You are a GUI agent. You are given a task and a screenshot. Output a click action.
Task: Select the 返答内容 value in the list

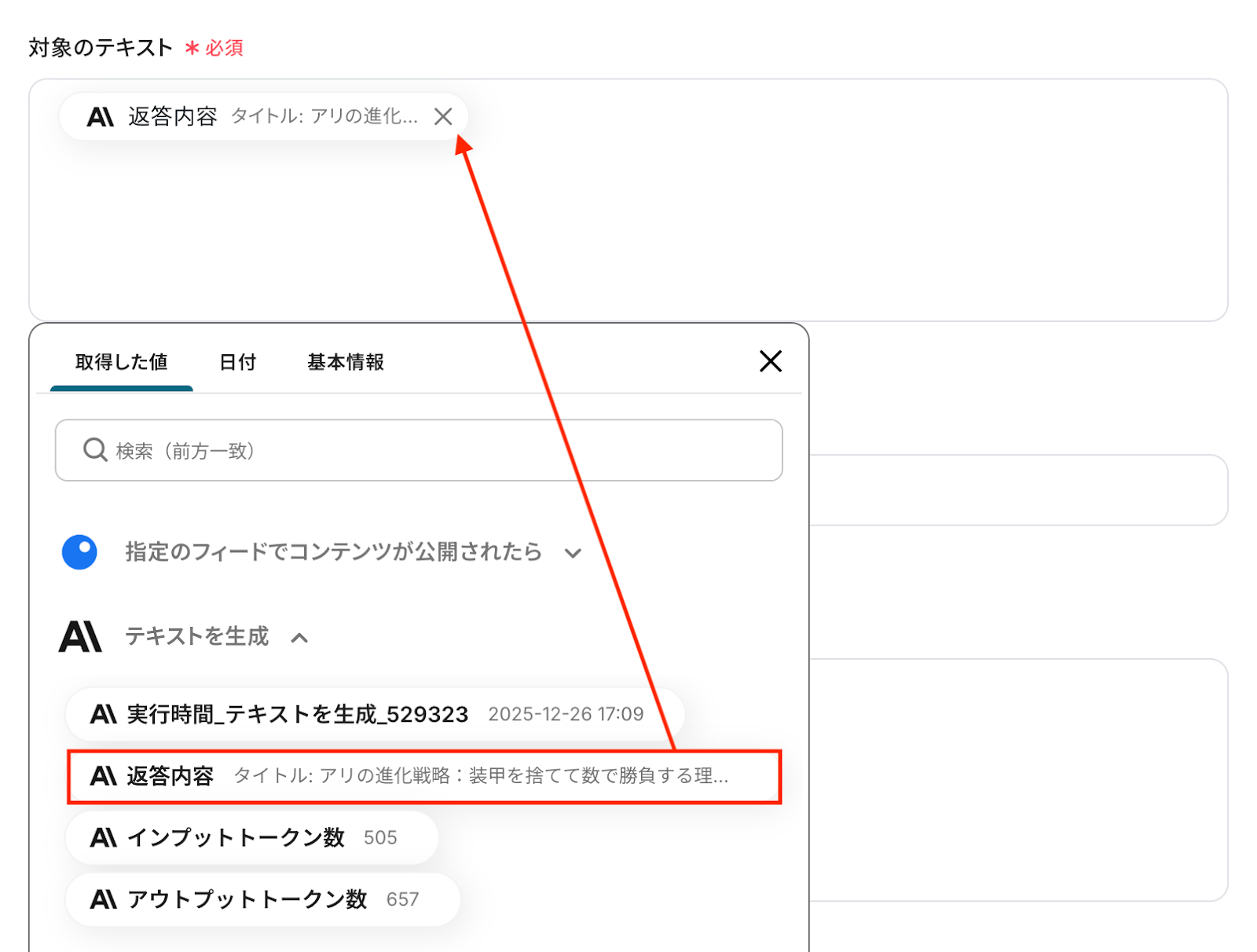(424, 776)
